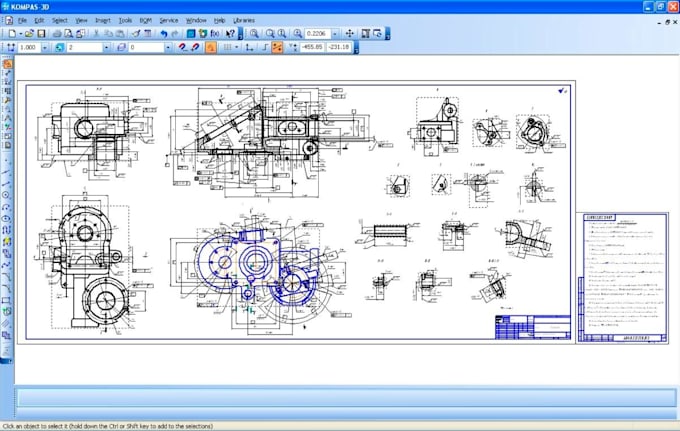
Task: Zoom to window with magnifier
Action: pyautogui.click(x=254, y=33)
